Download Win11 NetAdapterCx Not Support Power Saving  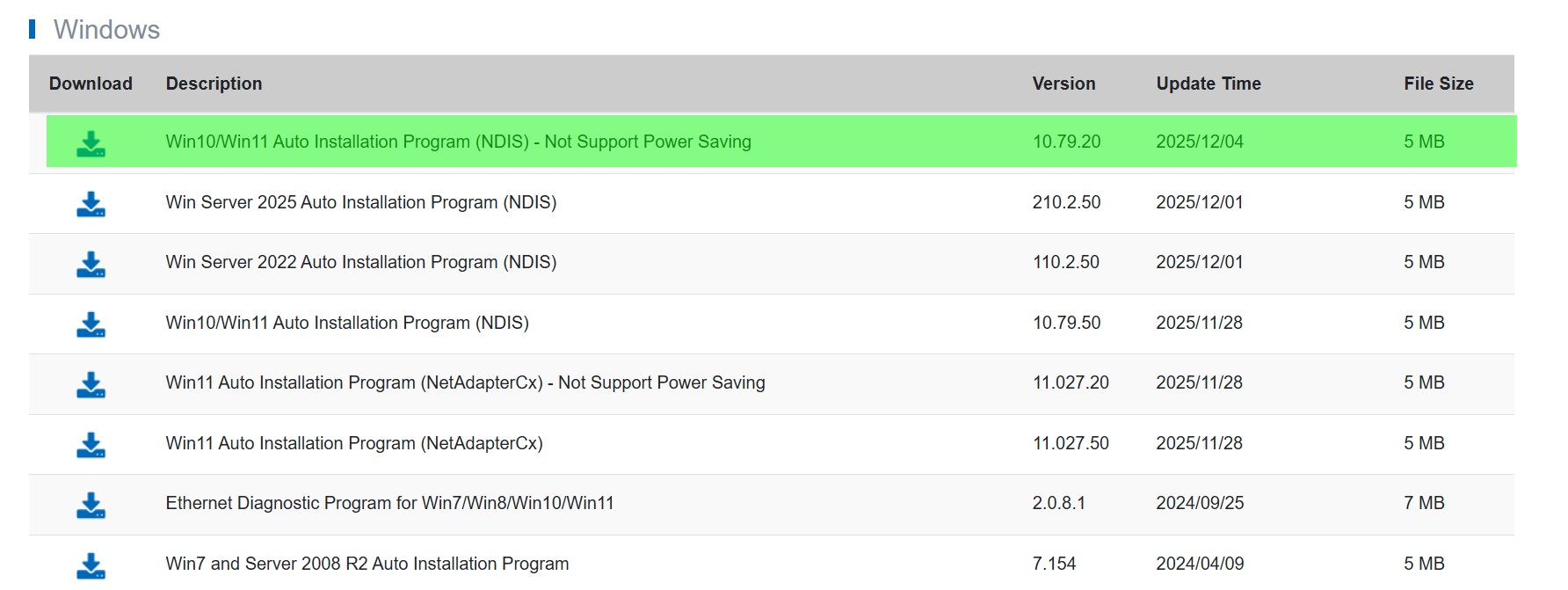coord(91,384)
